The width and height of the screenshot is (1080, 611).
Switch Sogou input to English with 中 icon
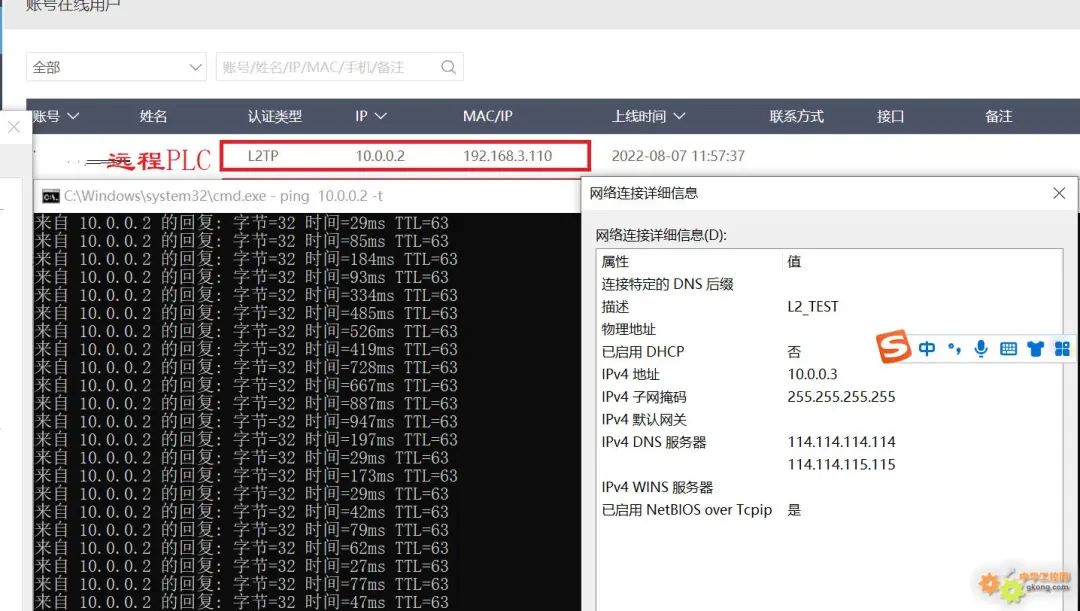point(927,348)
